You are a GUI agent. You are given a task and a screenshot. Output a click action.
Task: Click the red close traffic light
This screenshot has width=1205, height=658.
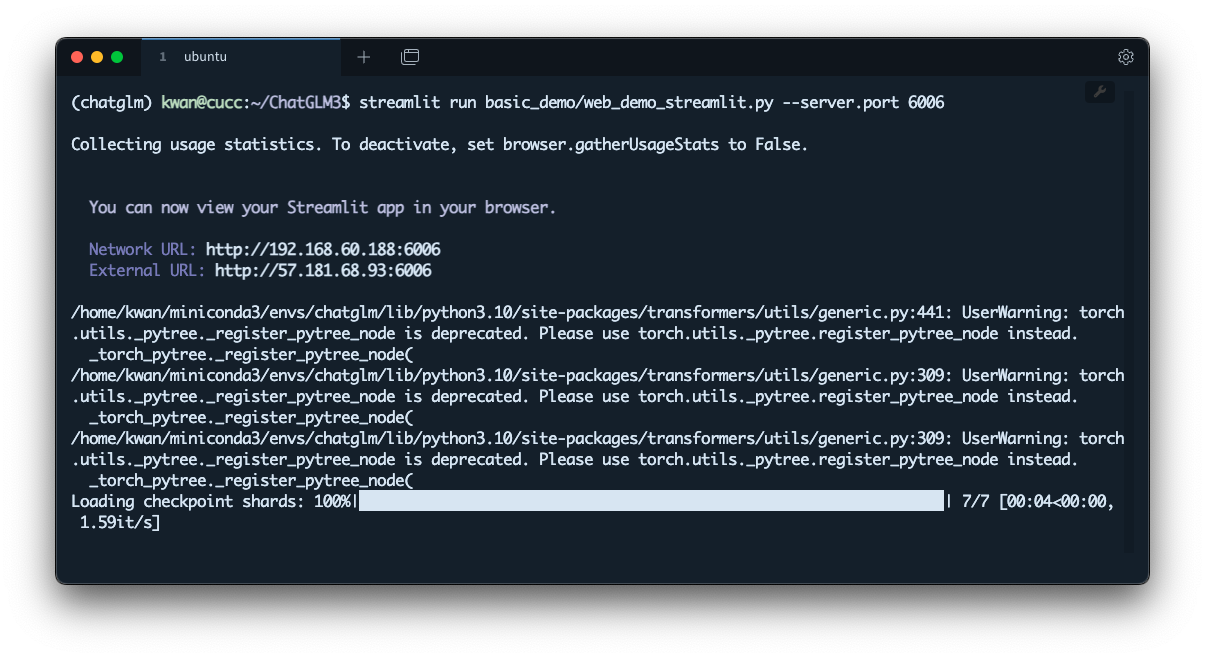tap(77, 57)
